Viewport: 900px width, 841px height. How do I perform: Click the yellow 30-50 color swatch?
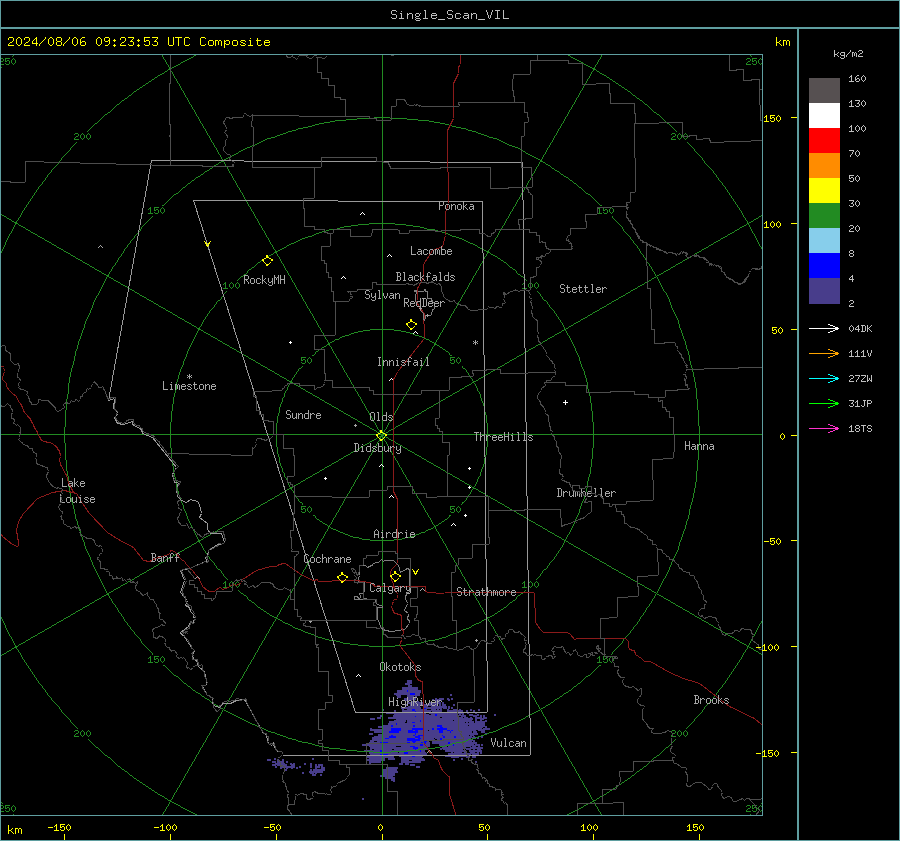coord(824,191)
